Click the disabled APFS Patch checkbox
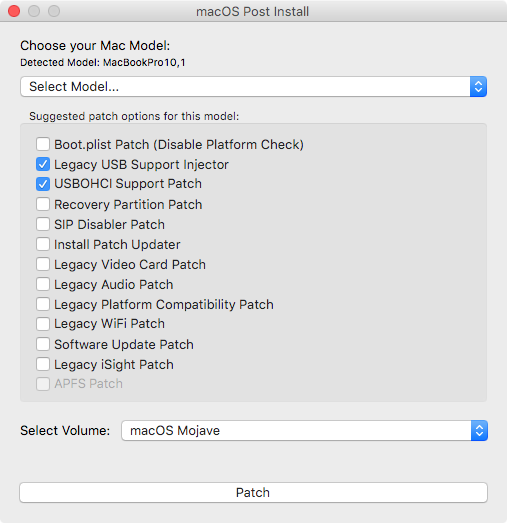This screenshot has width=507, height=523. point(43,384)
